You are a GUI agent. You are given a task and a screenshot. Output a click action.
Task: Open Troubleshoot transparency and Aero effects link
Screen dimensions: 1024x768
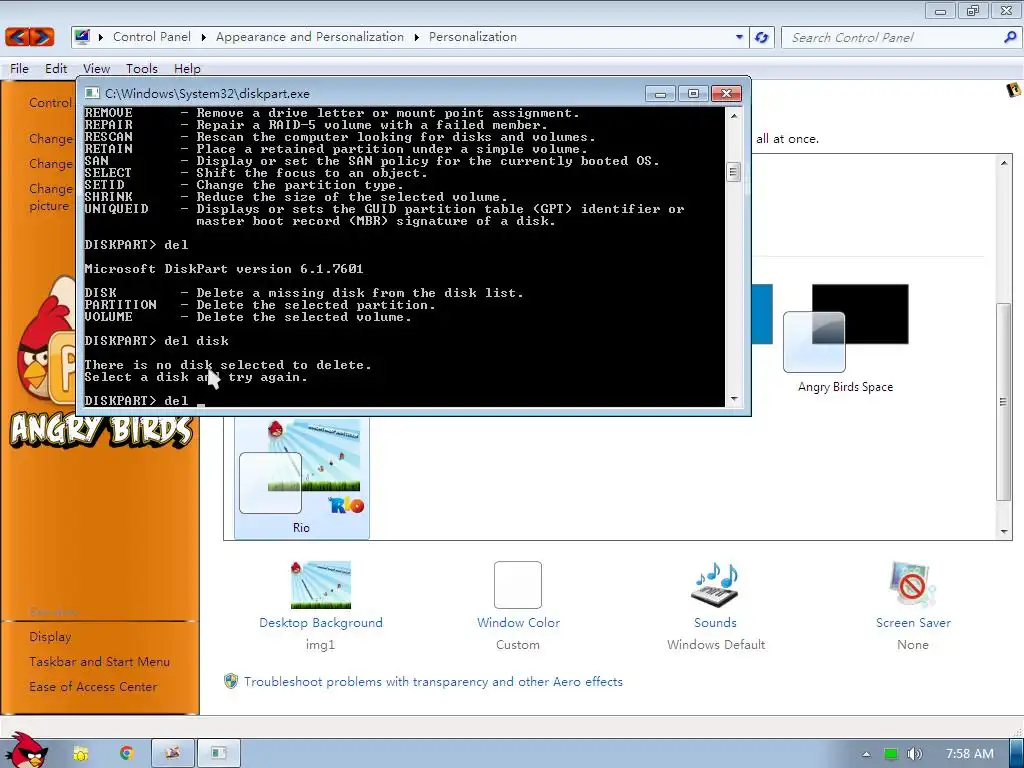tap(433, 681)
